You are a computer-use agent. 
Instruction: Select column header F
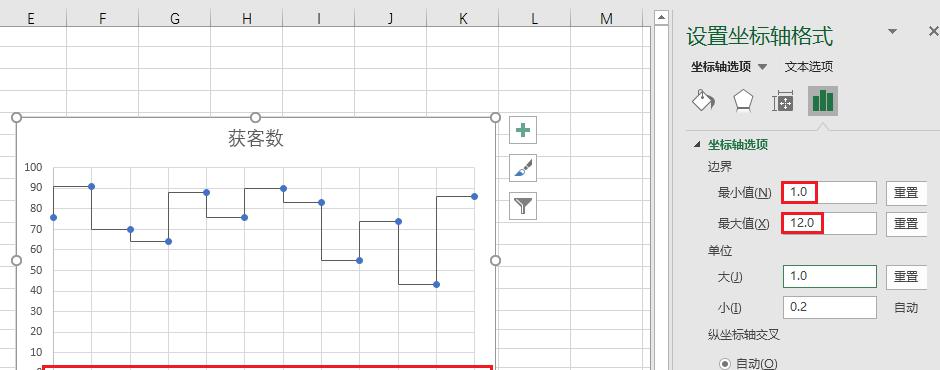[103, 19]
